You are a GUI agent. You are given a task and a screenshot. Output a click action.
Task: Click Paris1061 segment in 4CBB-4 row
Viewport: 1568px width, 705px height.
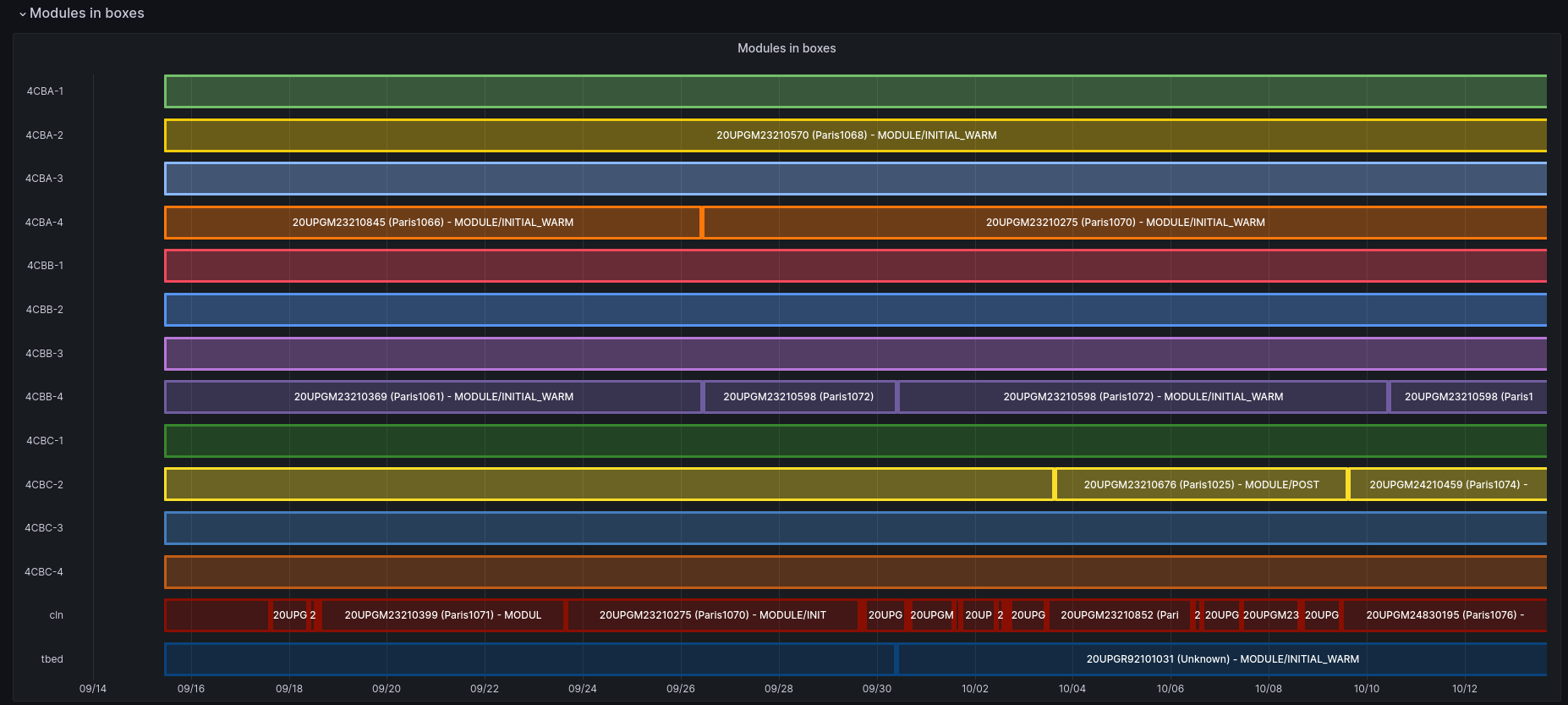(x=432, y=397)
